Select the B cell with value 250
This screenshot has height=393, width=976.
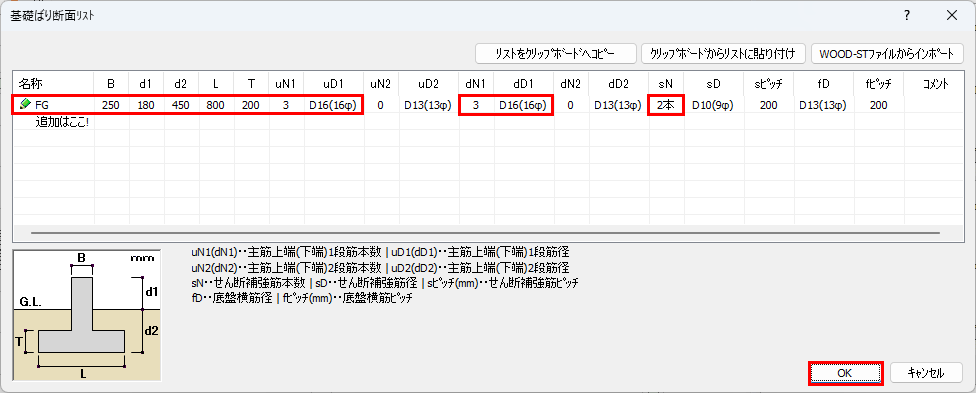111,105
